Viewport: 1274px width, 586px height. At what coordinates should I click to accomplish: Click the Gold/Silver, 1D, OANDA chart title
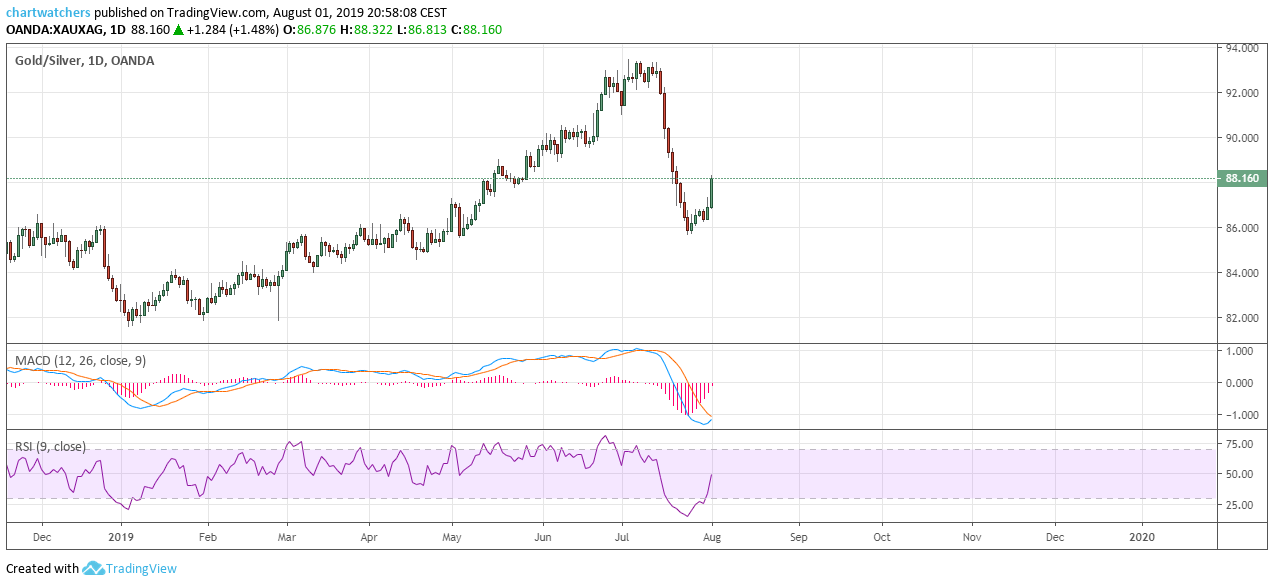point(84,61)
